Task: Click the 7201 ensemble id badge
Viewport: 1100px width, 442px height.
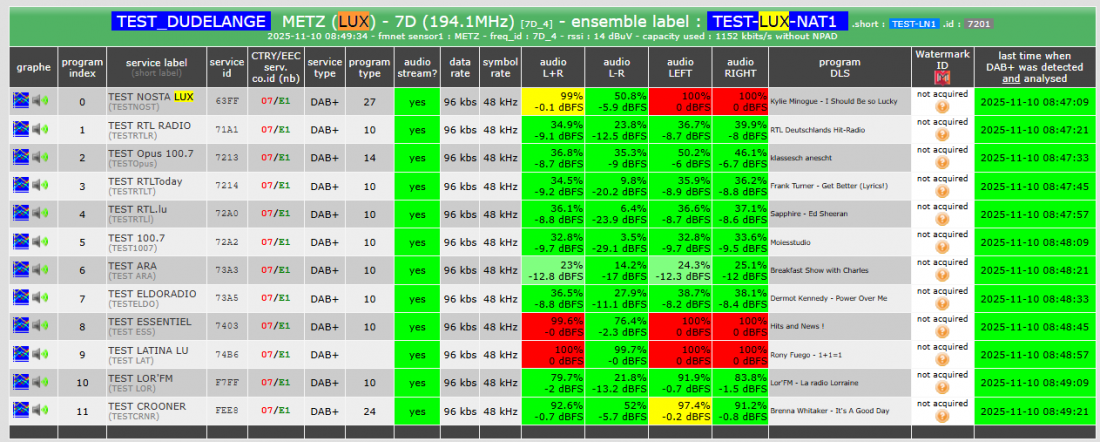Action: (x=978, y=24)
